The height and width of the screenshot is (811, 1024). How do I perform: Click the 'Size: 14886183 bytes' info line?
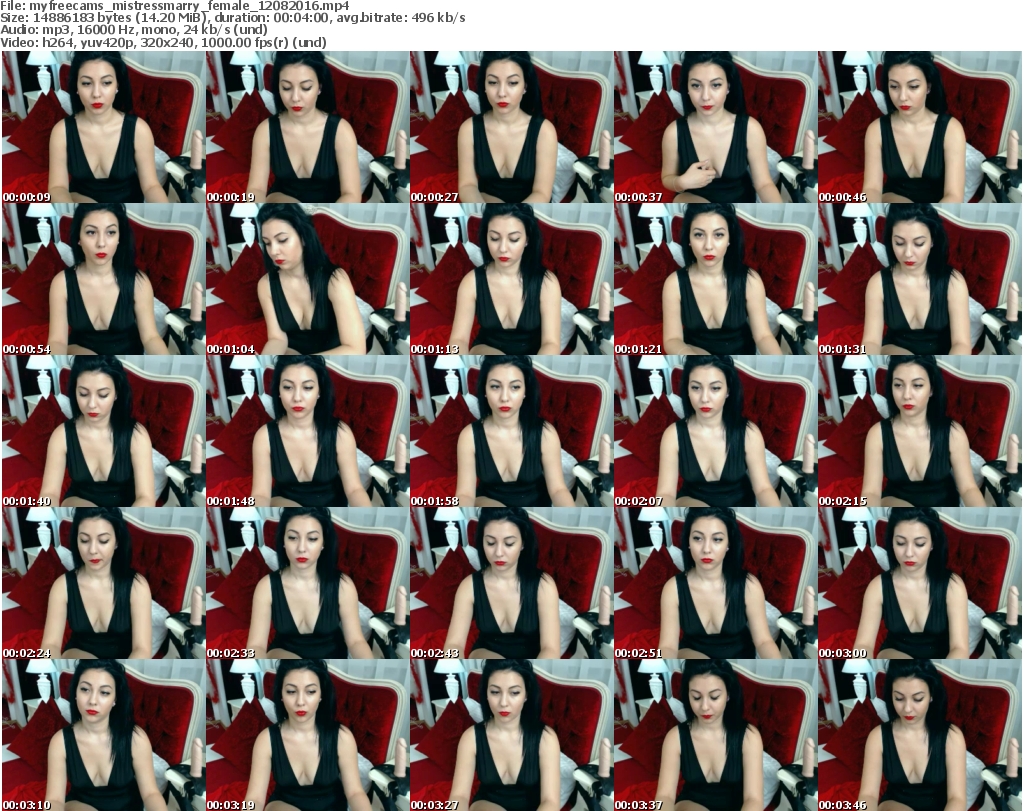[232, 18]
